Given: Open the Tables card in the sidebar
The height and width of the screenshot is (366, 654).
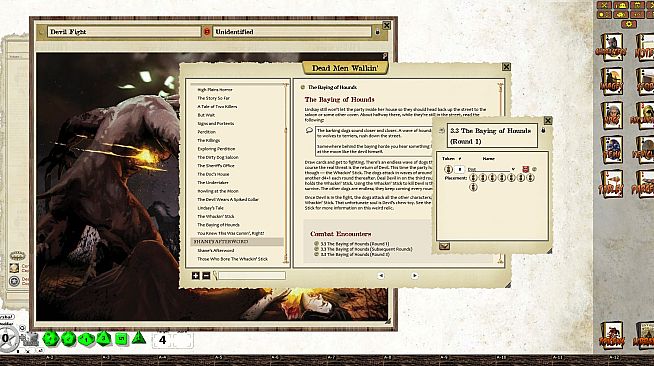Looking at the screenshot, I should [x=611, y=184].
